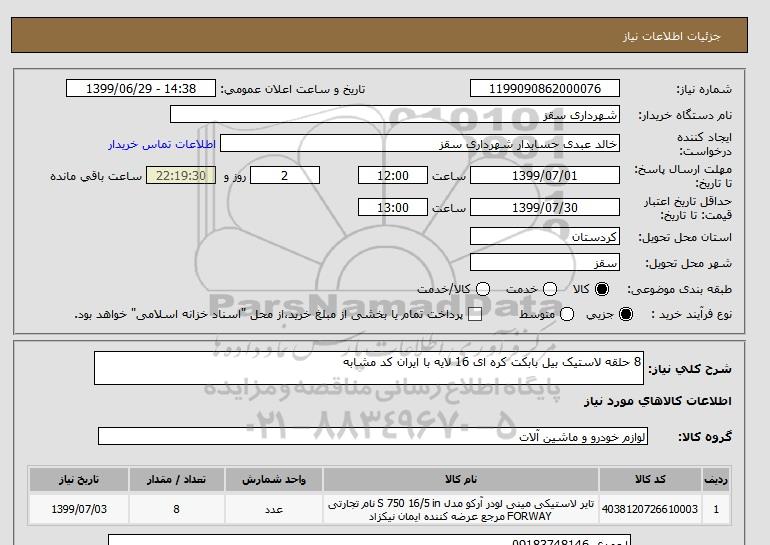This screenshot has height=545, width=770.
Task: Click the phone number 09183748146 text field
Action: (369, 540)
